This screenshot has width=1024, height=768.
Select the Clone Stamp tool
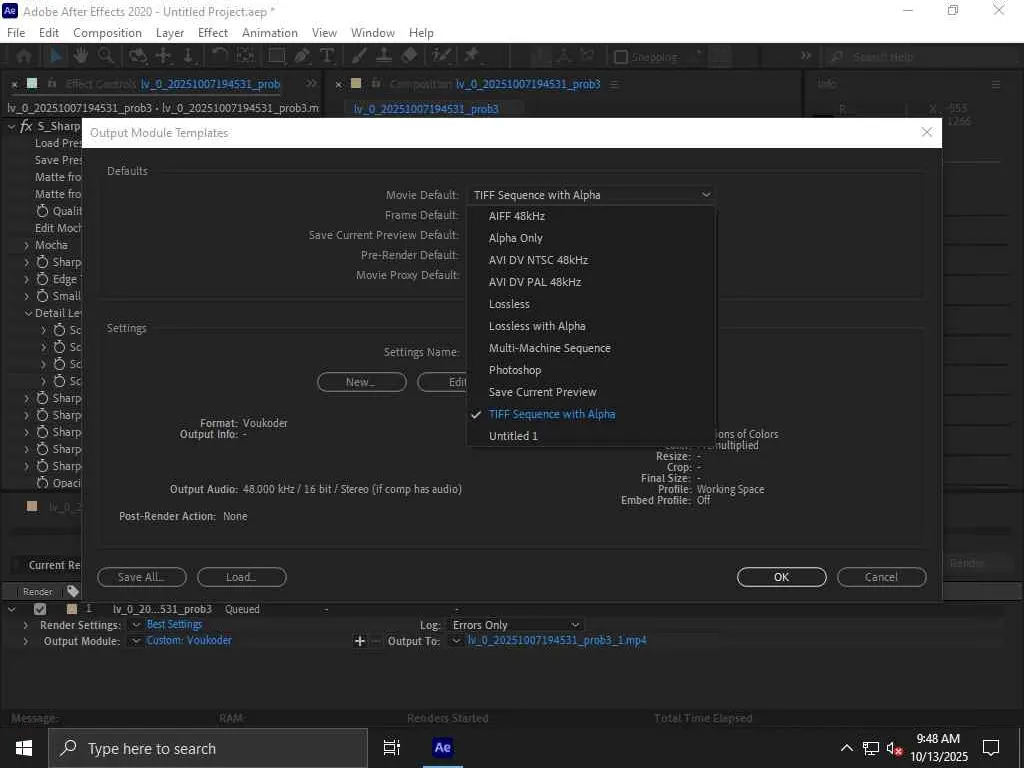pos(383,57)
